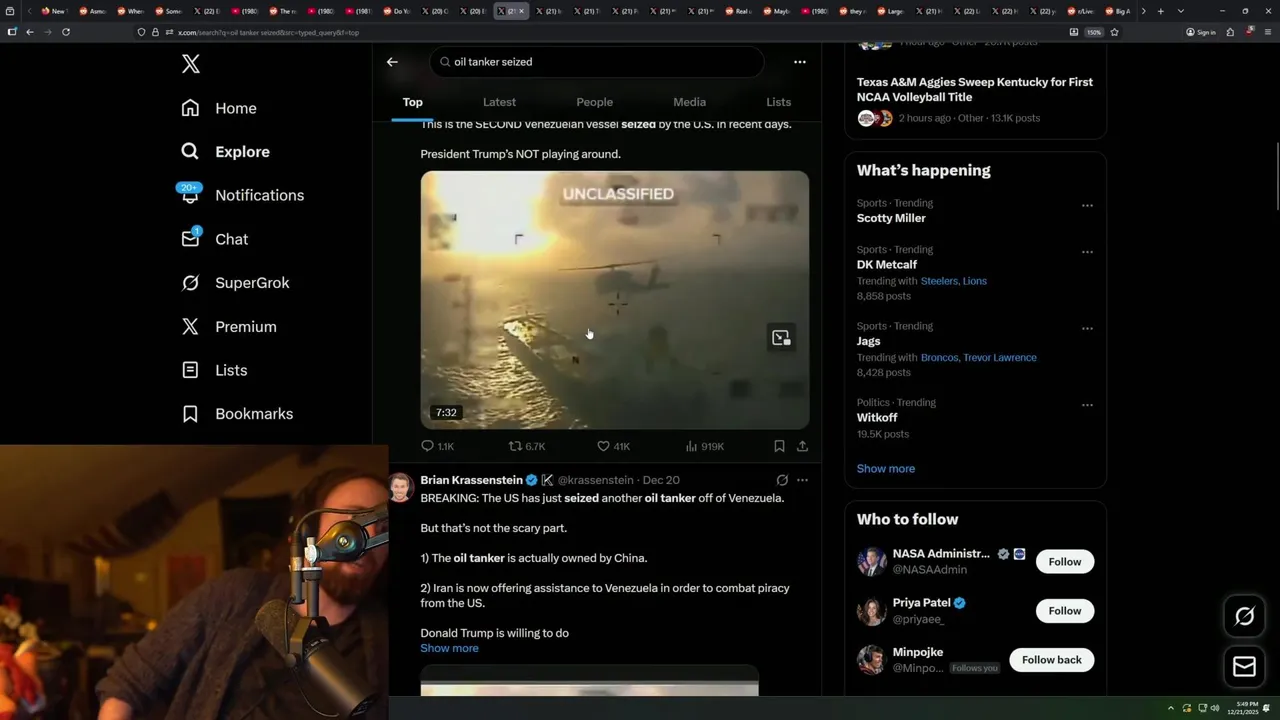Open Texas A&M Aggies volleyball story
This screenshot has width=1280, height=720.
(974, 89)
